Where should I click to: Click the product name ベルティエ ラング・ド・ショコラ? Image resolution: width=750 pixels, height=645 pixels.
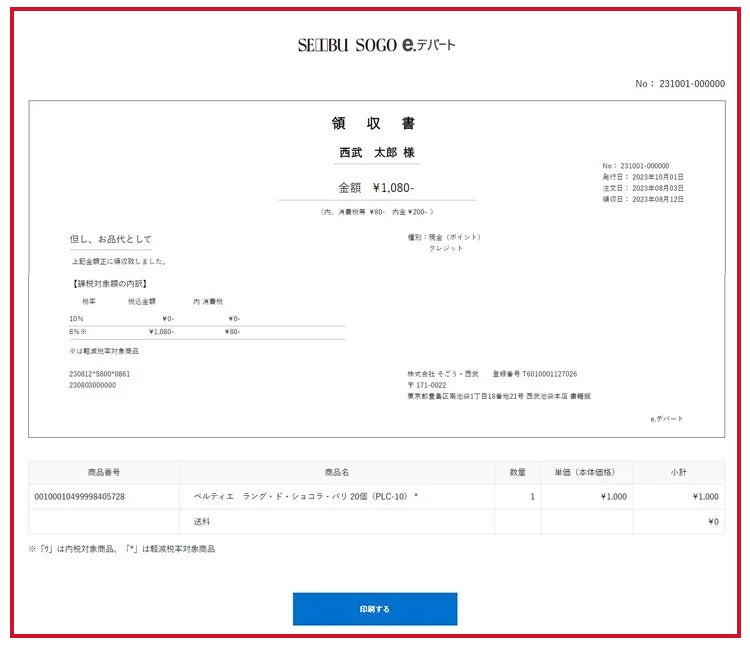tap(306, 497)
